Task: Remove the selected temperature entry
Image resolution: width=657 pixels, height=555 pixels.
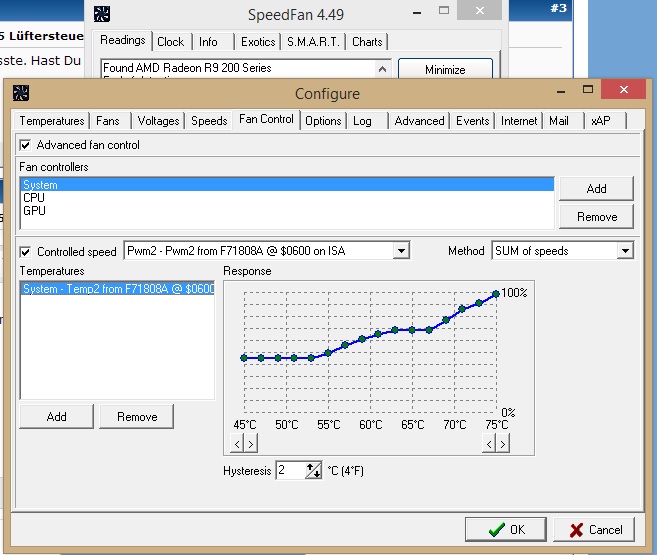Action: click(137, 417)
